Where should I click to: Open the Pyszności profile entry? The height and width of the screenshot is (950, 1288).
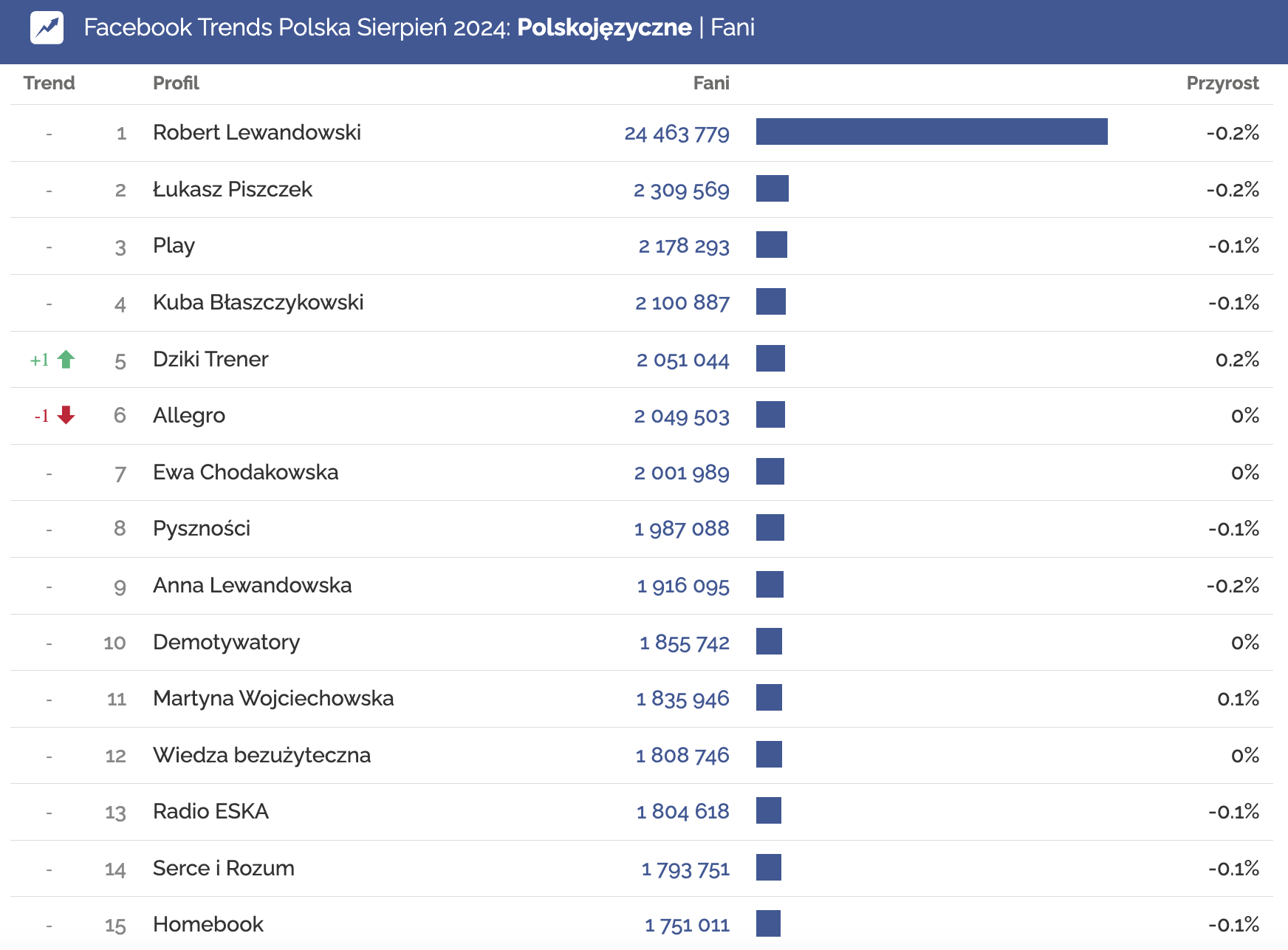point(201,528)
